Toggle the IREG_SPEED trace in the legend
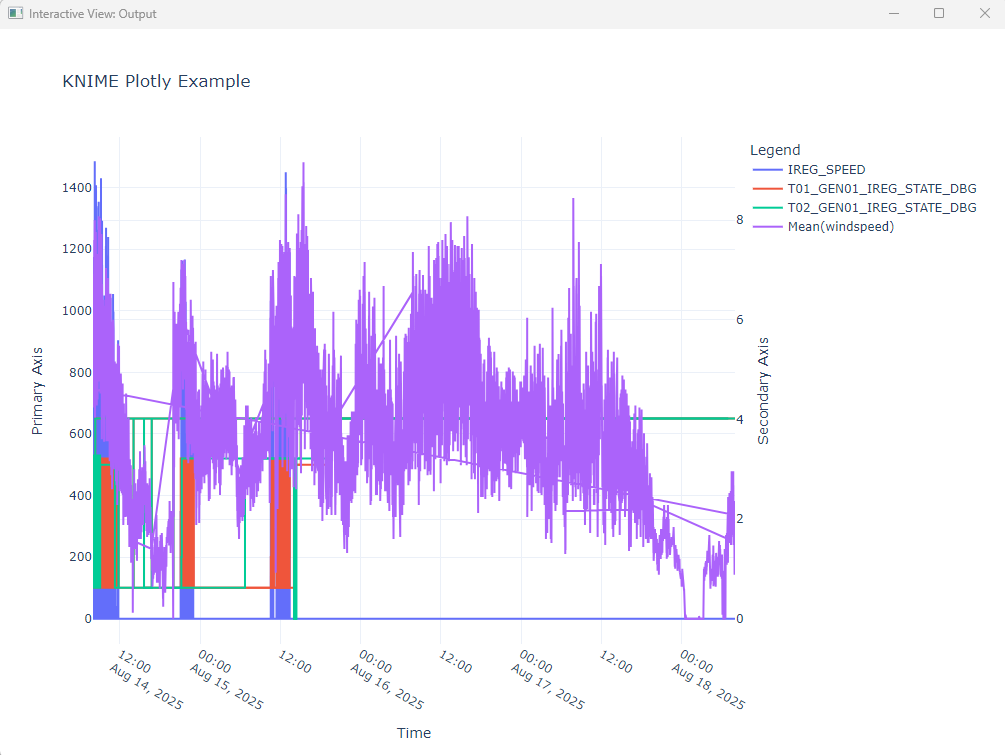This screenshot has width=1005, height=755. 826,170
